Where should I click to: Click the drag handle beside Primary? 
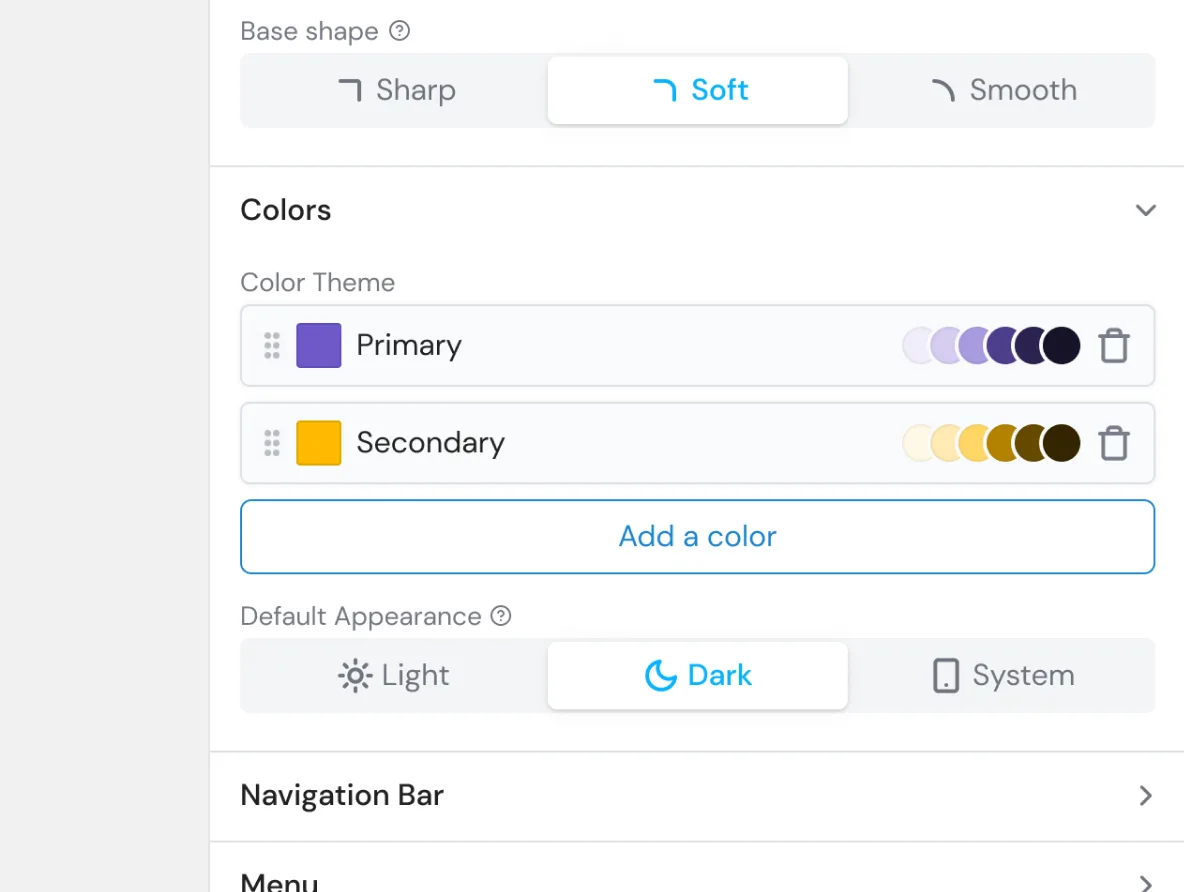[x=271, y=344]
